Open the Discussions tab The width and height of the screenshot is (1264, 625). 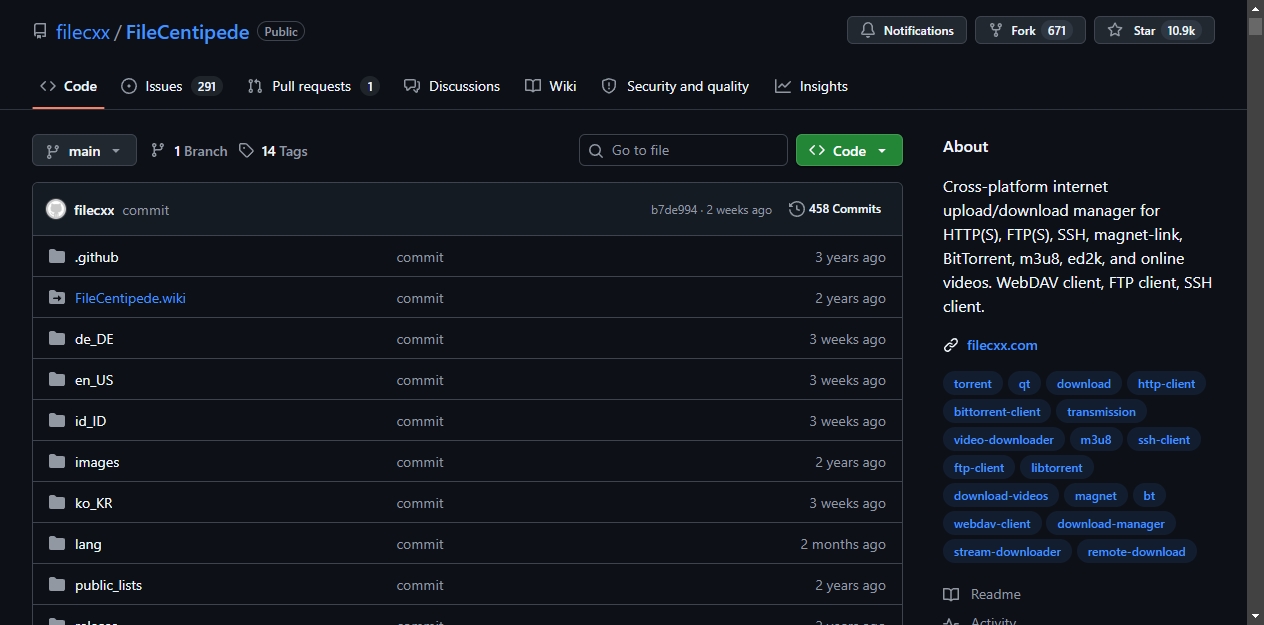[x=452, y=86]
